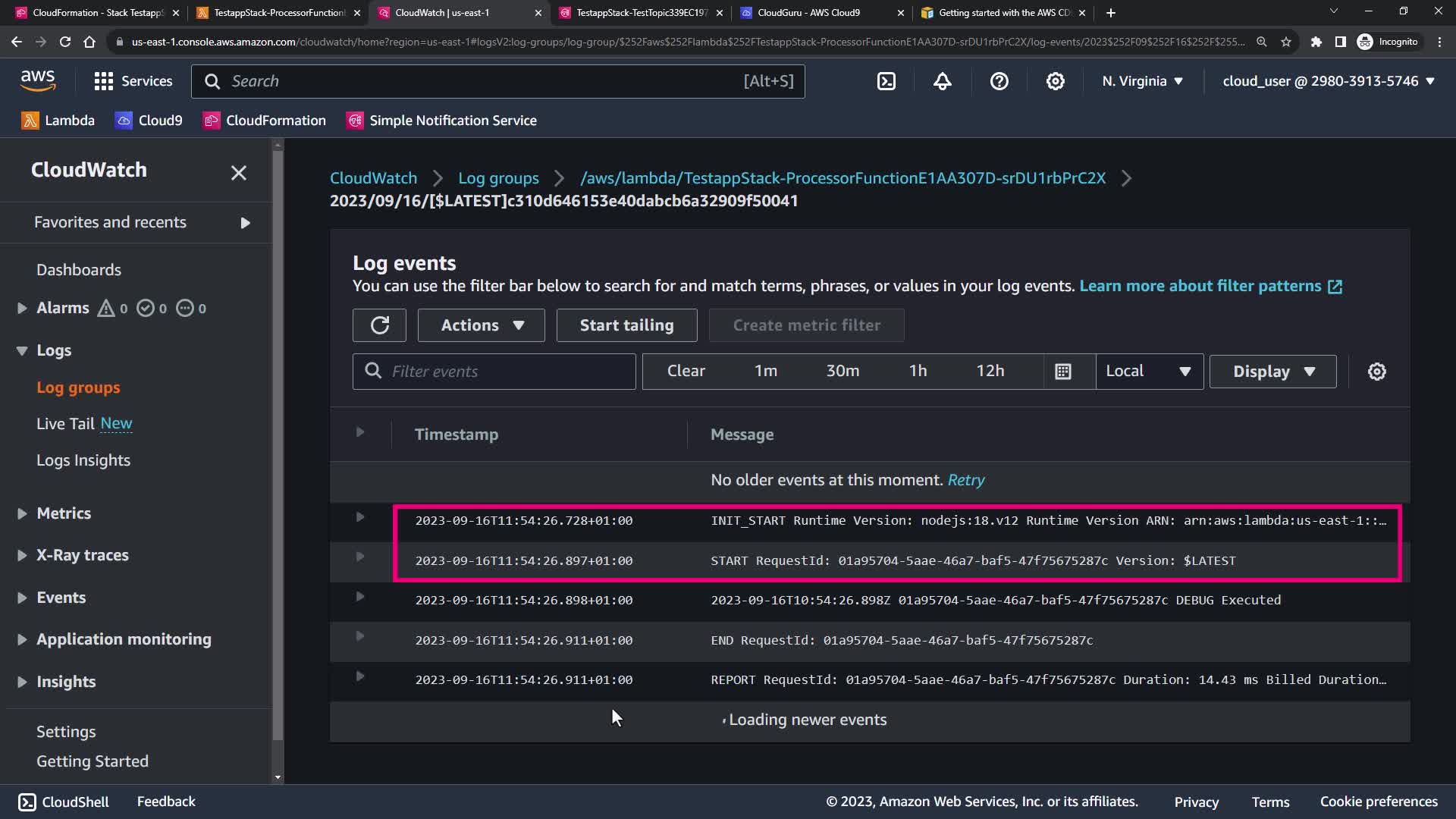The image size is (1456, 819).
Task: Close the CloudWatch sidebar panel
Action: 238,173
